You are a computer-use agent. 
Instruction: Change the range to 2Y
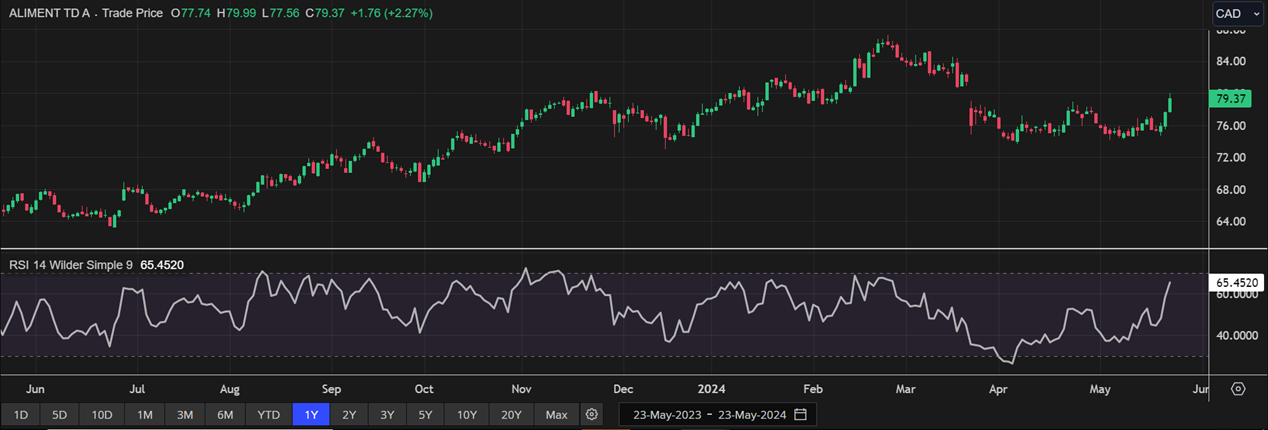click(x=349, y=414)
